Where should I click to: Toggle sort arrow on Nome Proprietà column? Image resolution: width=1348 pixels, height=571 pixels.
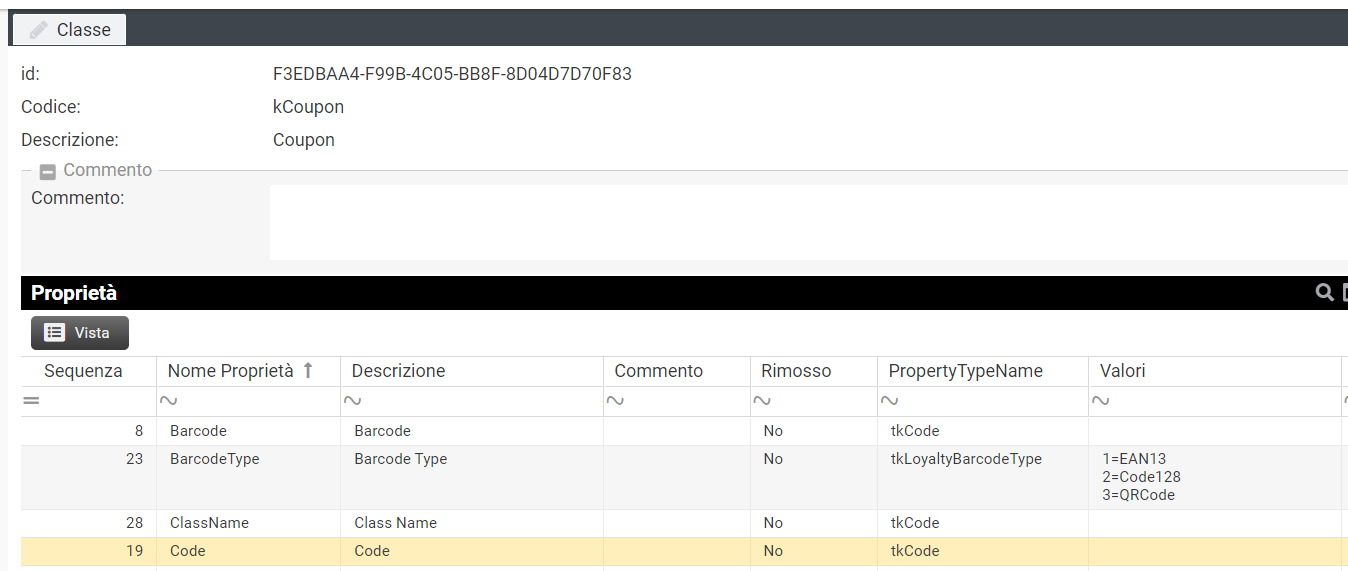click(308, 371)
